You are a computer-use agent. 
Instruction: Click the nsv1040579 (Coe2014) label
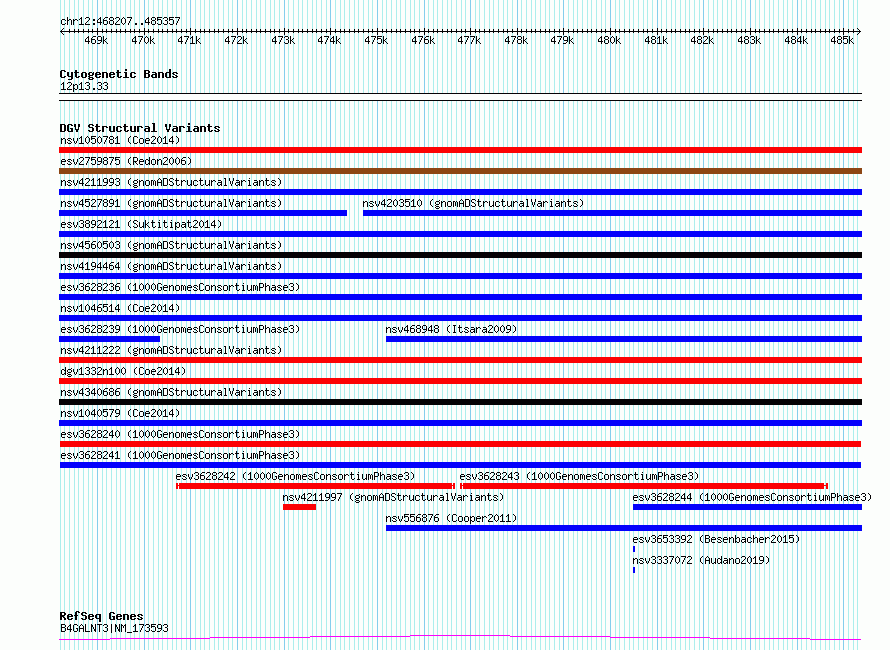pyautogui.click(x=120, y=413)
